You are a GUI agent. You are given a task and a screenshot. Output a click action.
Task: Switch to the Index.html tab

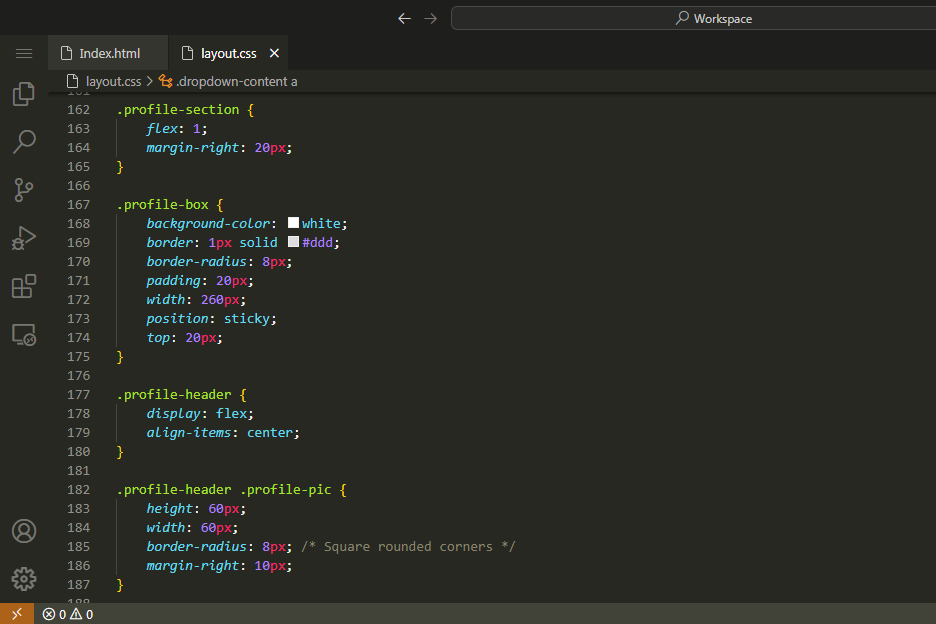click(108, 53)
